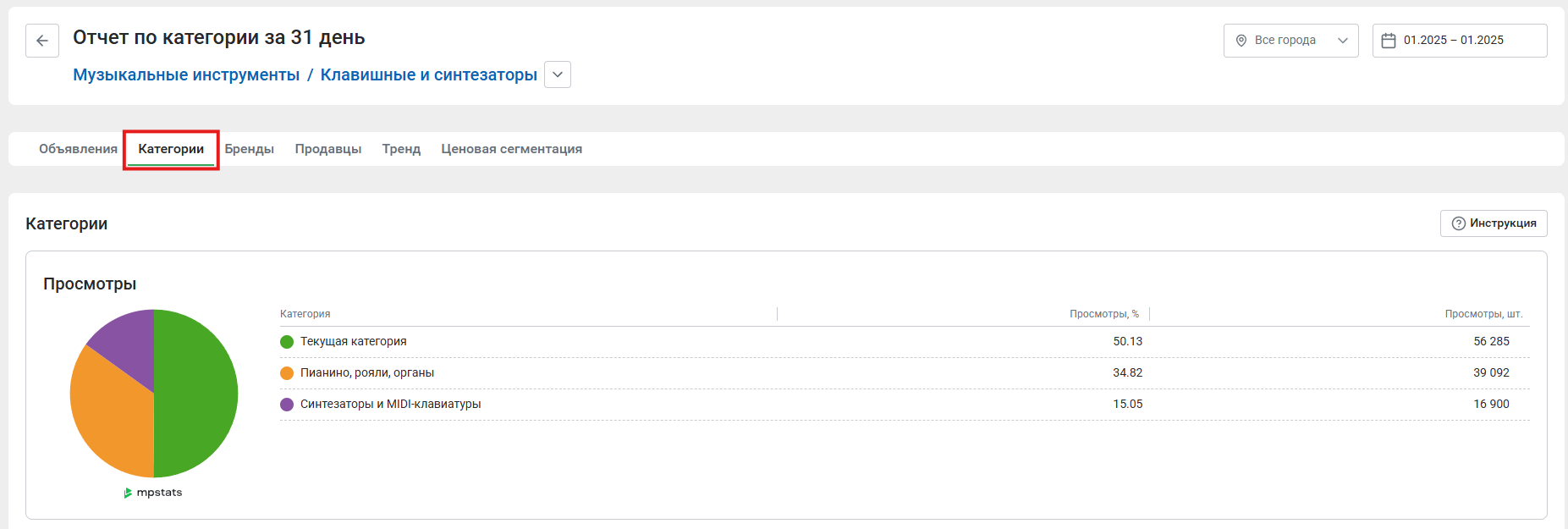The width and height of the screenshot is (1568, 529).
Task: Click the mpstats logo under the chart
Action: coord(153,493)
